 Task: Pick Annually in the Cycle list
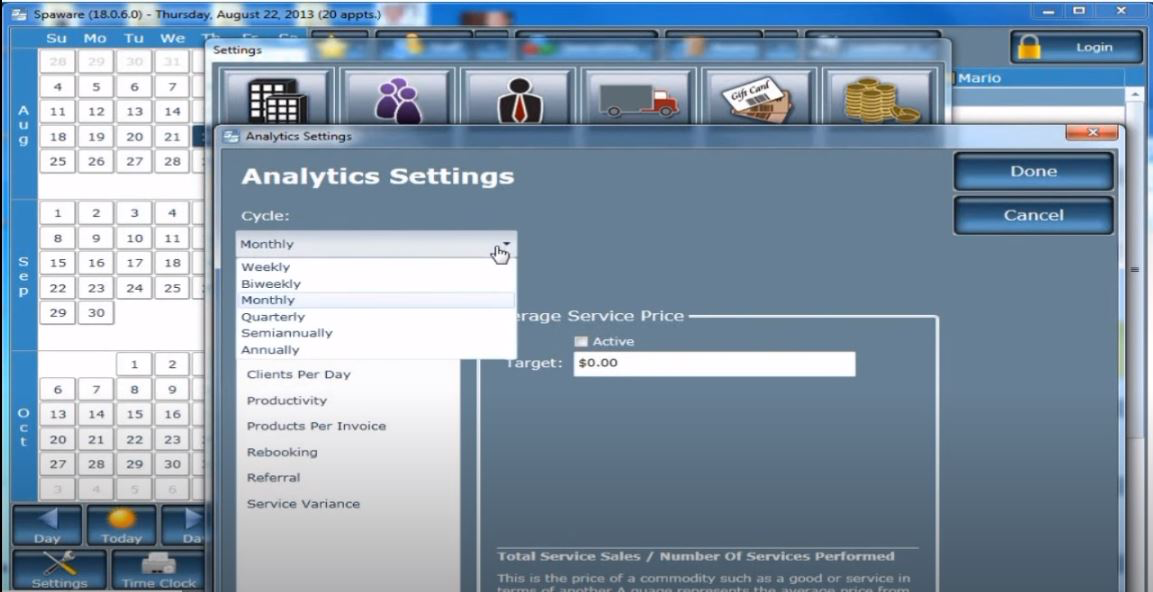click(376, 350)
